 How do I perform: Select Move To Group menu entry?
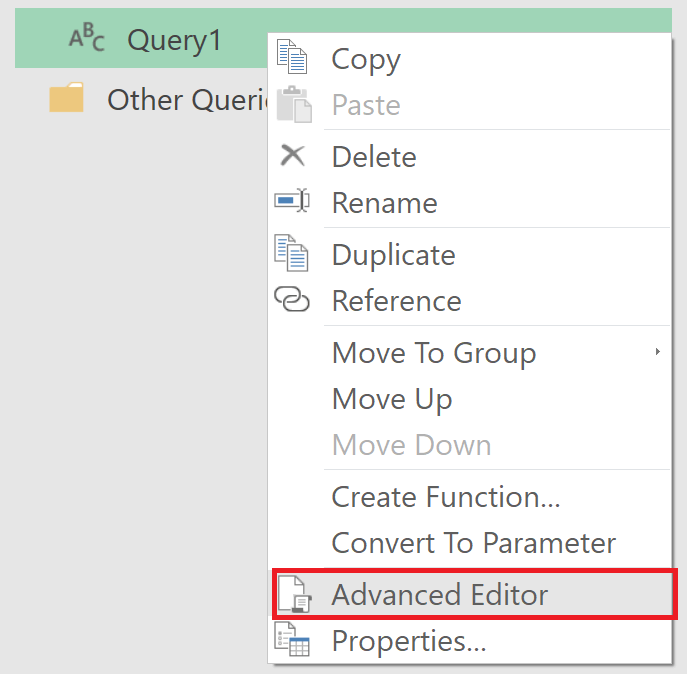pyautogui.click(x=434, y=353)
